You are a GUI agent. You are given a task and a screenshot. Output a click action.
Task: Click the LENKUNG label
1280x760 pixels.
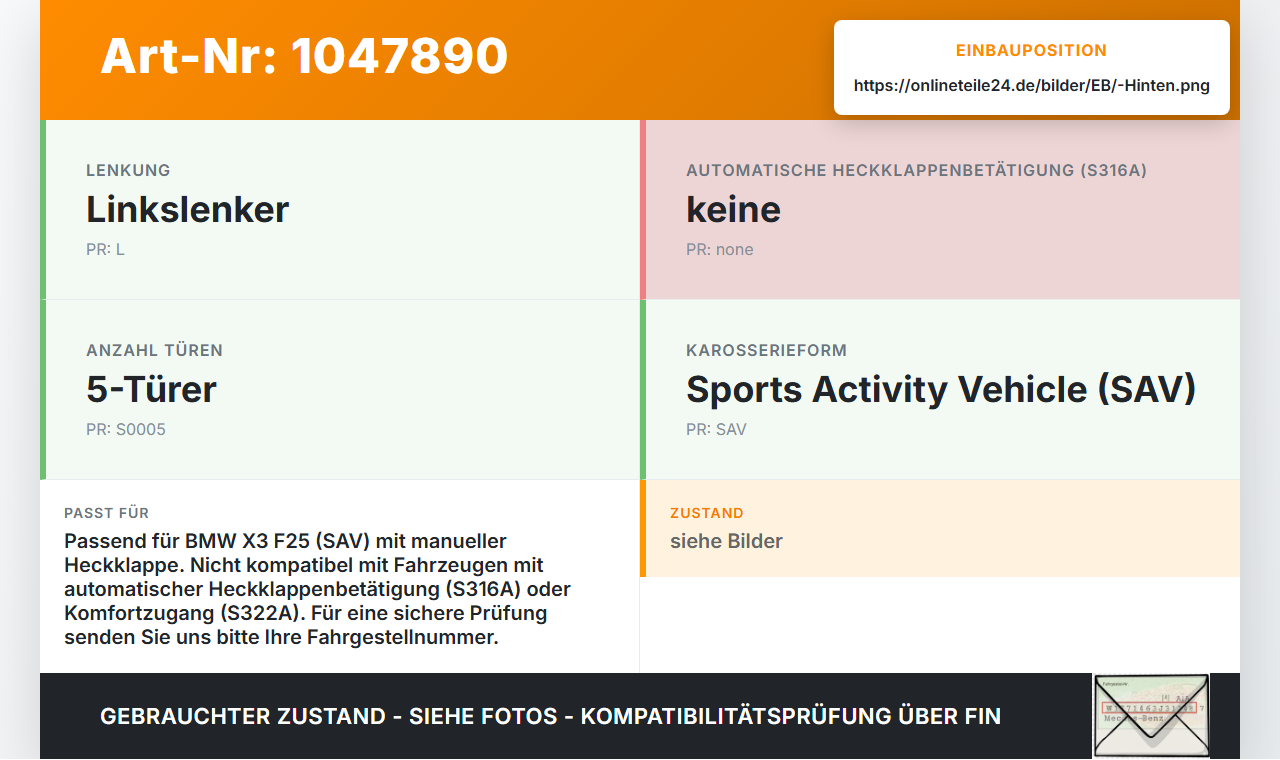tap(128, 170)
